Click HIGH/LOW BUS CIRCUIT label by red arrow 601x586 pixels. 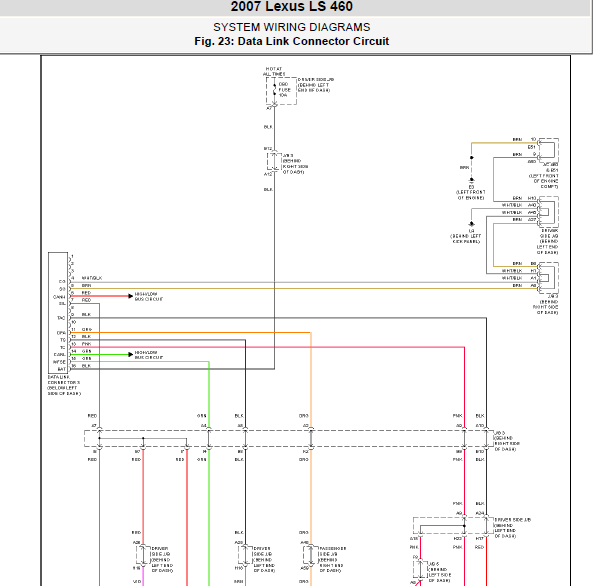[149, 296]
